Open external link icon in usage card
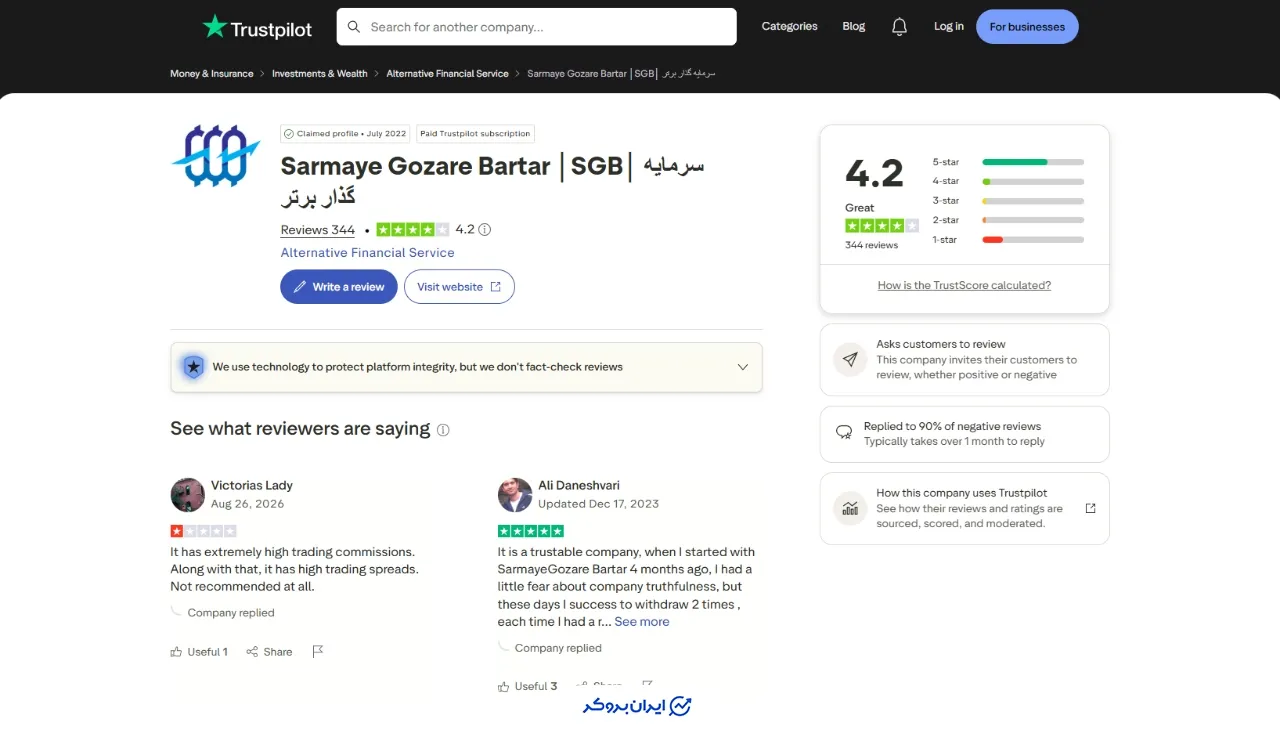 pos(1090,508)
